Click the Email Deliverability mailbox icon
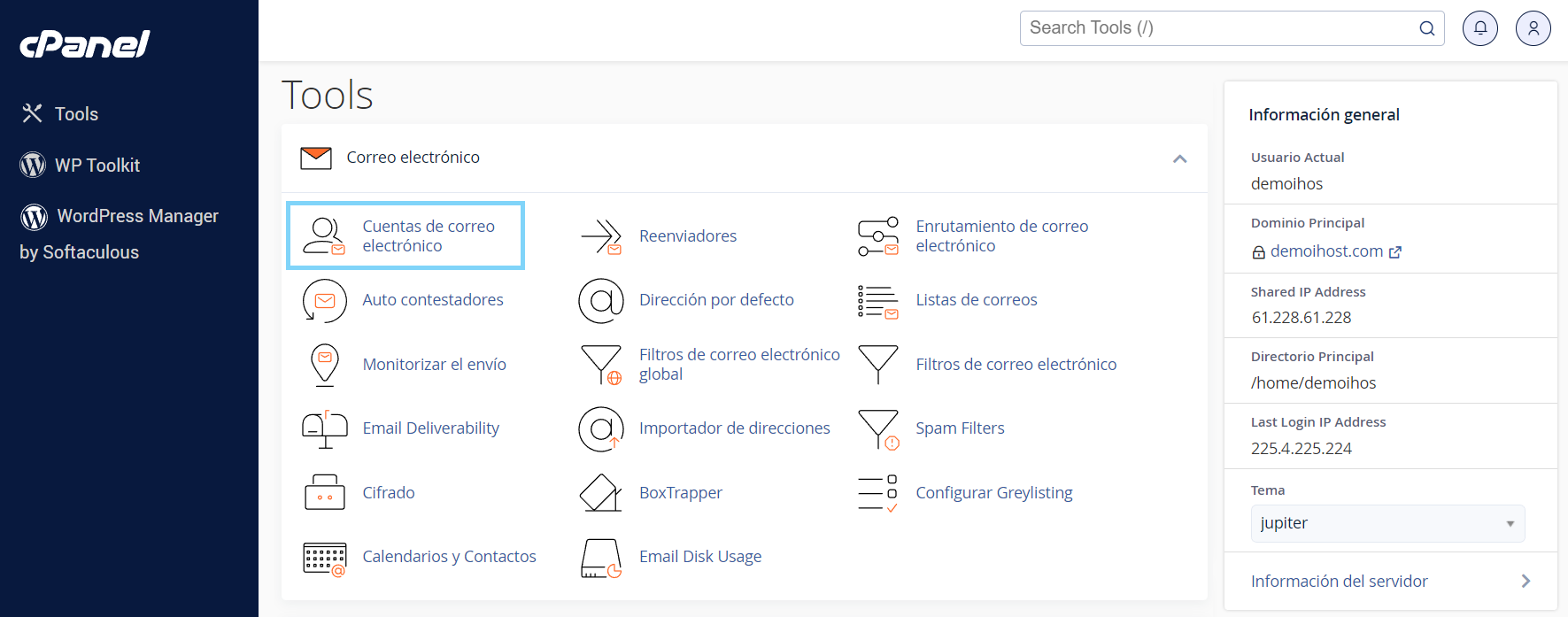Image resolution: width=1568 pixels, height=617 pixels. 324,428
